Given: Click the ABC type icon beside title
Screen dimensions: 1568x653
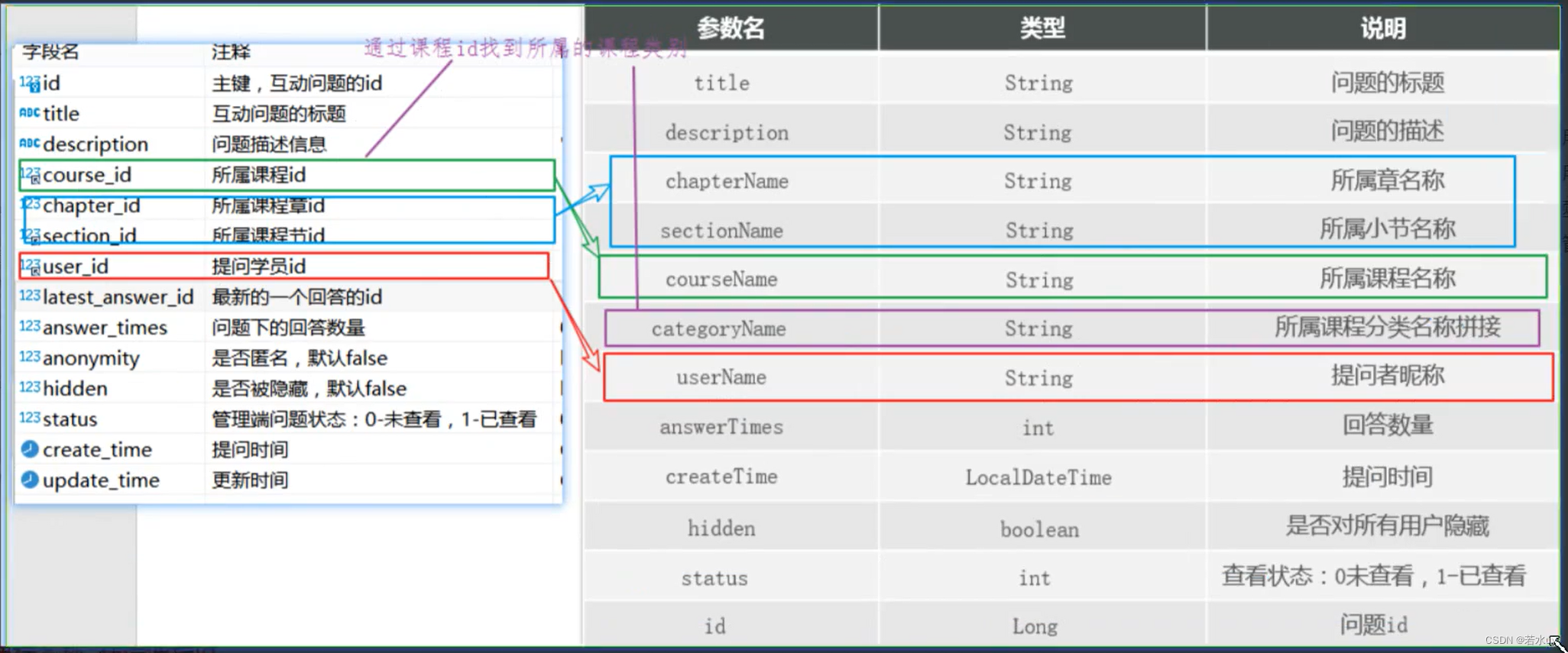Looking at the screenshot, I should [30, 113].
